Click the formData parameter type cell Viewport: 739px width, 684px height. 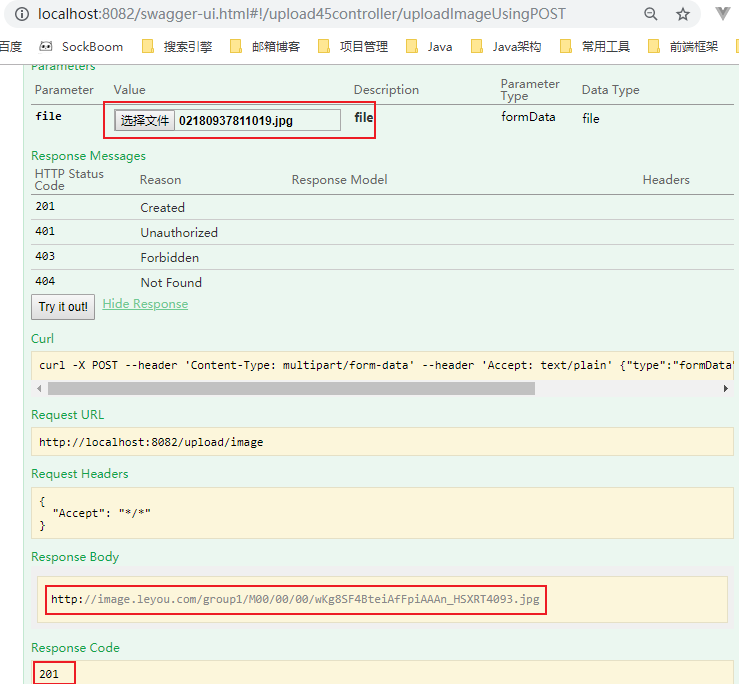[x=528, y=117]
